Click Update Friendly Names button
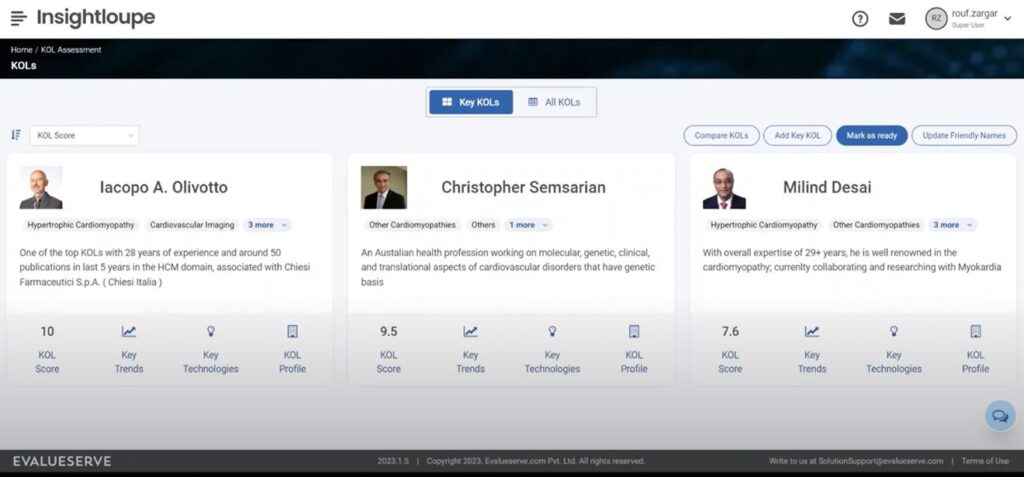This screenshot has width=1024, height=477. [x=964, y=135]
